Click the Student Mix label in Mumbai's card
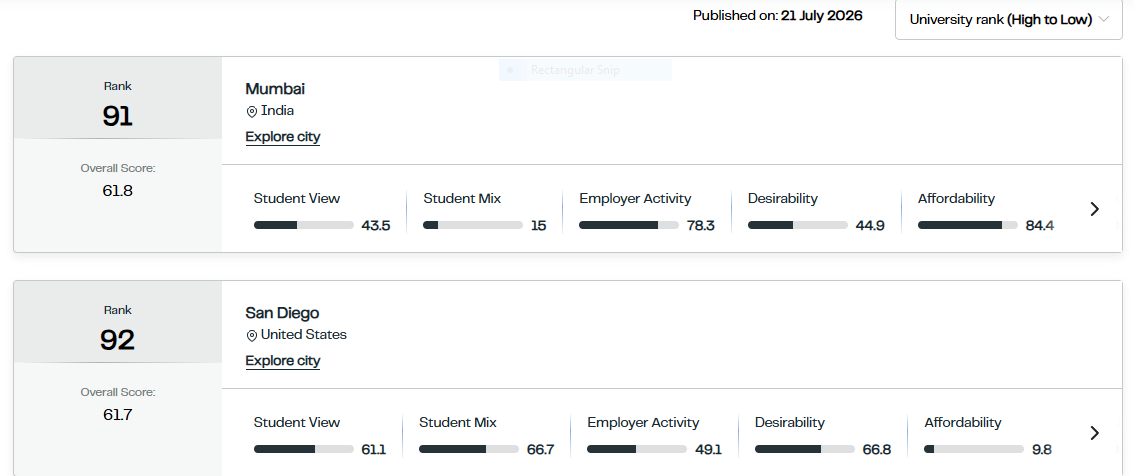1134x476 pixels. coord(462,198)
